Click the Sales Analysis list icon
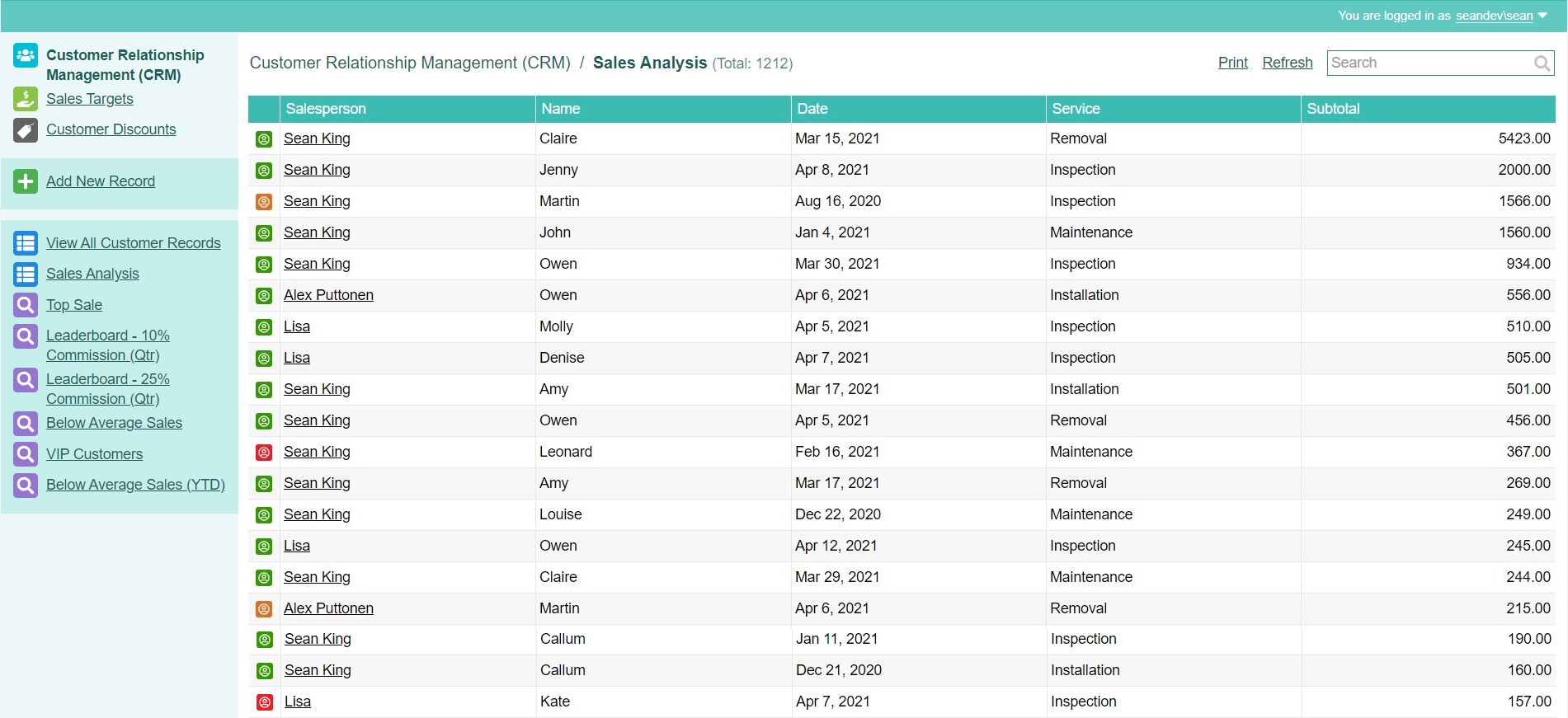Image resolution: width=1568 pixels, height=718 pixels. (x=26, y=274)
